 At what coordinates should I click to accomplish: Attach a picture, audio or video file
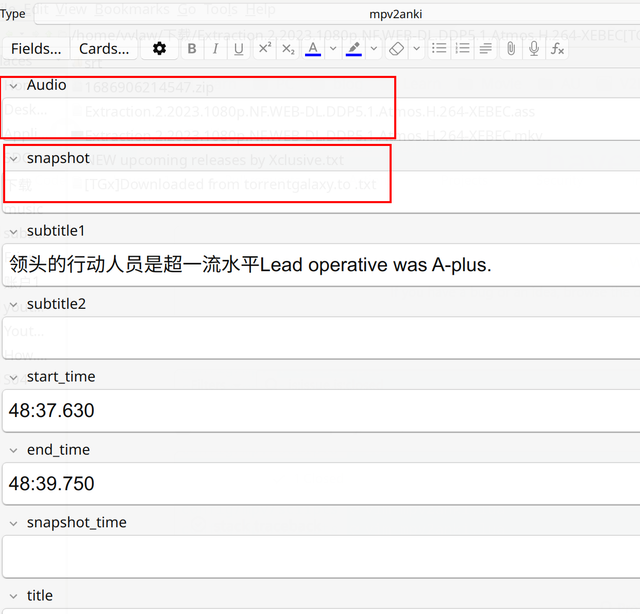tap(511, 49)
